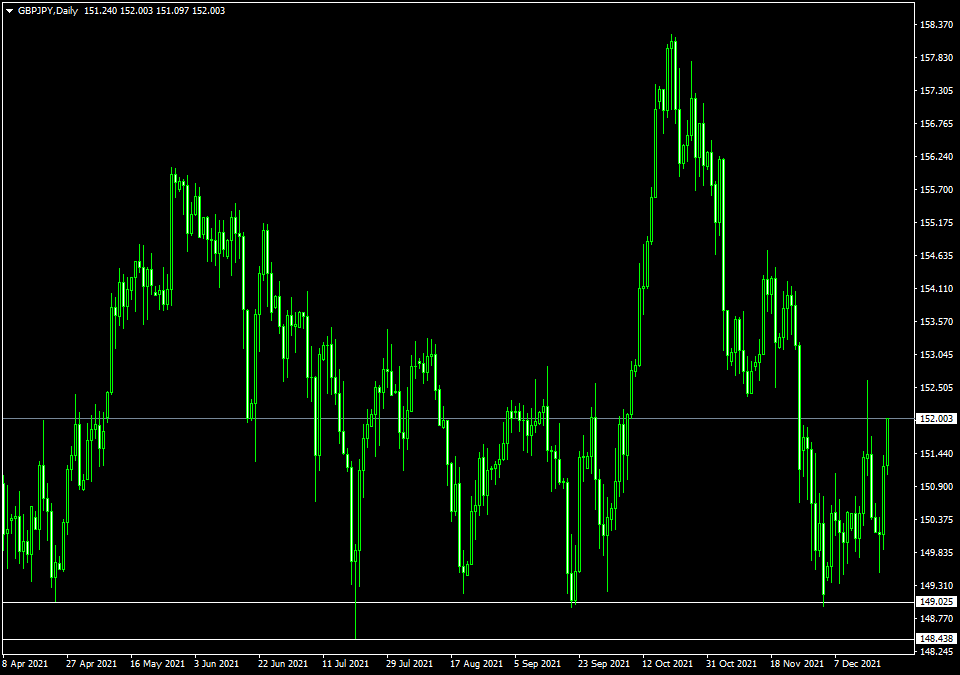This screenshot has width=960, height=675.
Task: Click the 153.045 price scale value
Action: pyautogui.click(x=937, y=355)
